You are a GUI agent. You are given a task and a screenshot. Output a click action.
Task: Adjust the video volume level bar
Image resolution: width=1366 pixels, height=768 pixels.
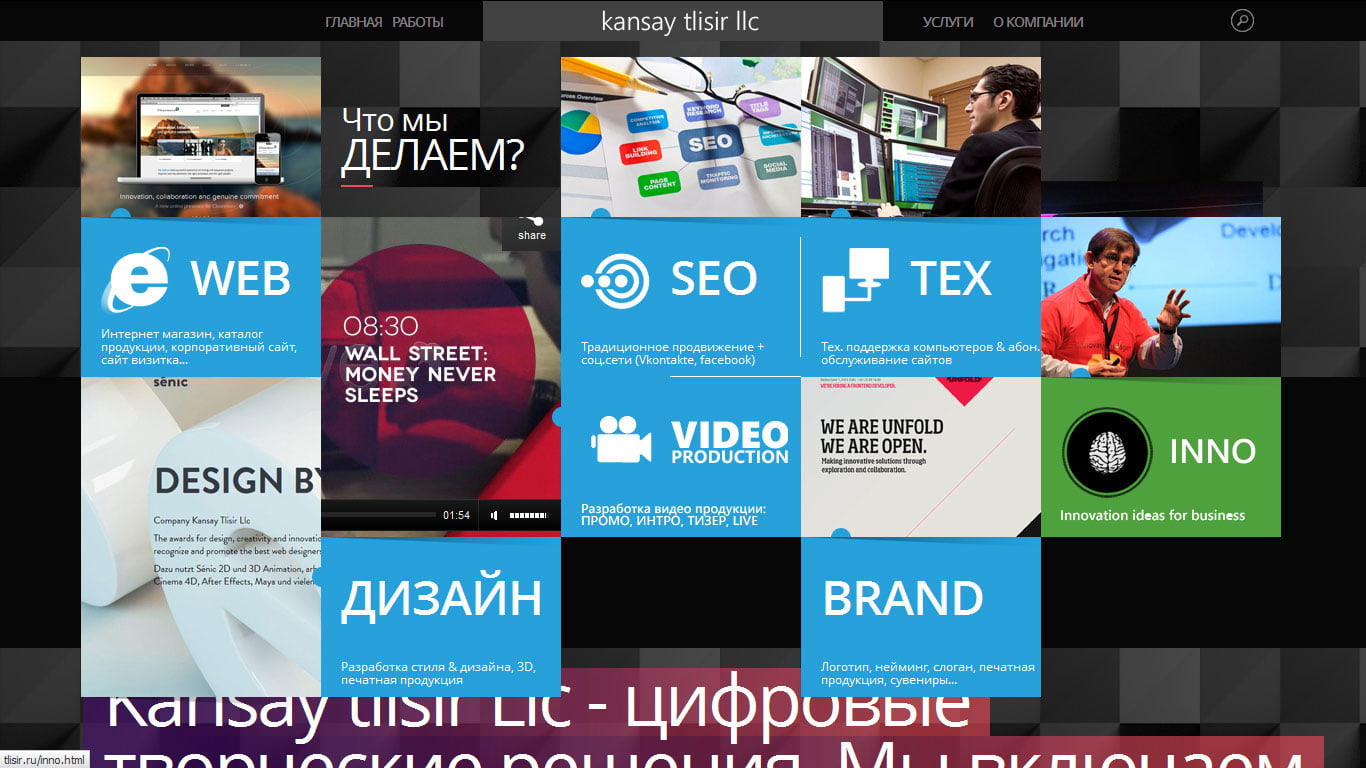tap(528, 515)
